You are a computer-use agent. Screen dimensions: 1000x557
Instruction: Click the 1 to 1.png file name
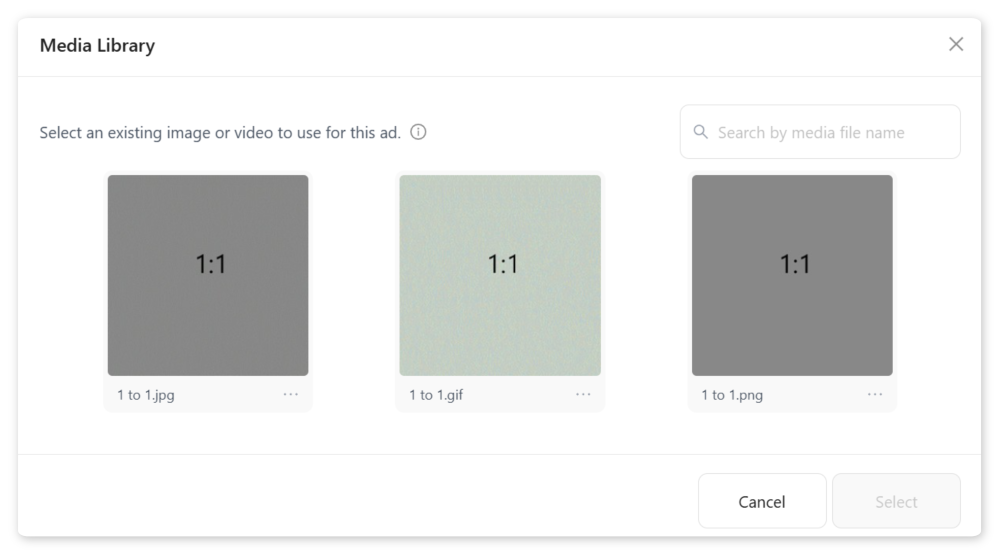[x=732, y=395]
